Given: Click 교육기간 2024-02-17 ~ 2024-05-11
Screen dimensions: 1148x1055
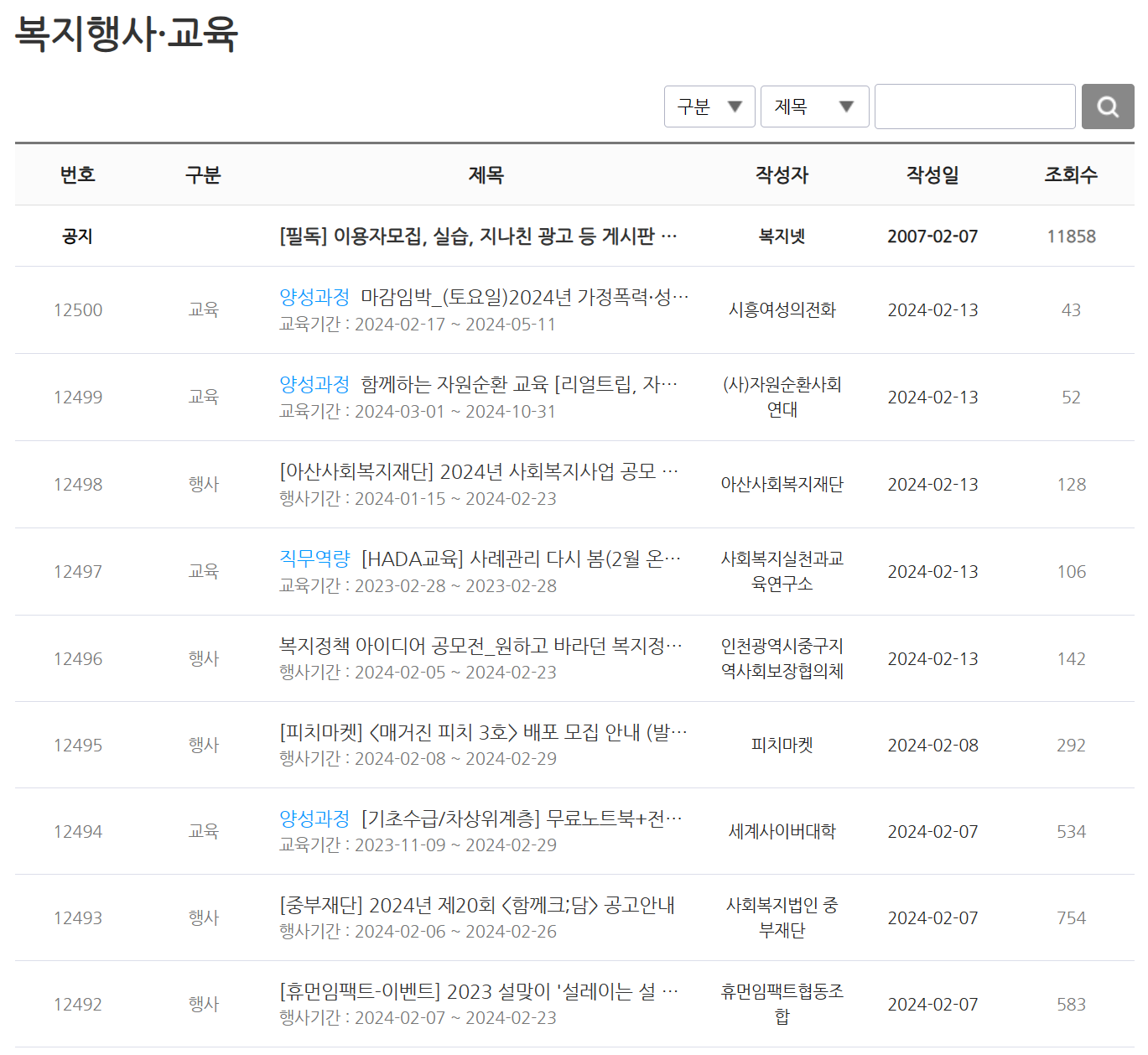Looking at the screenshot, I should pos(418,325).
